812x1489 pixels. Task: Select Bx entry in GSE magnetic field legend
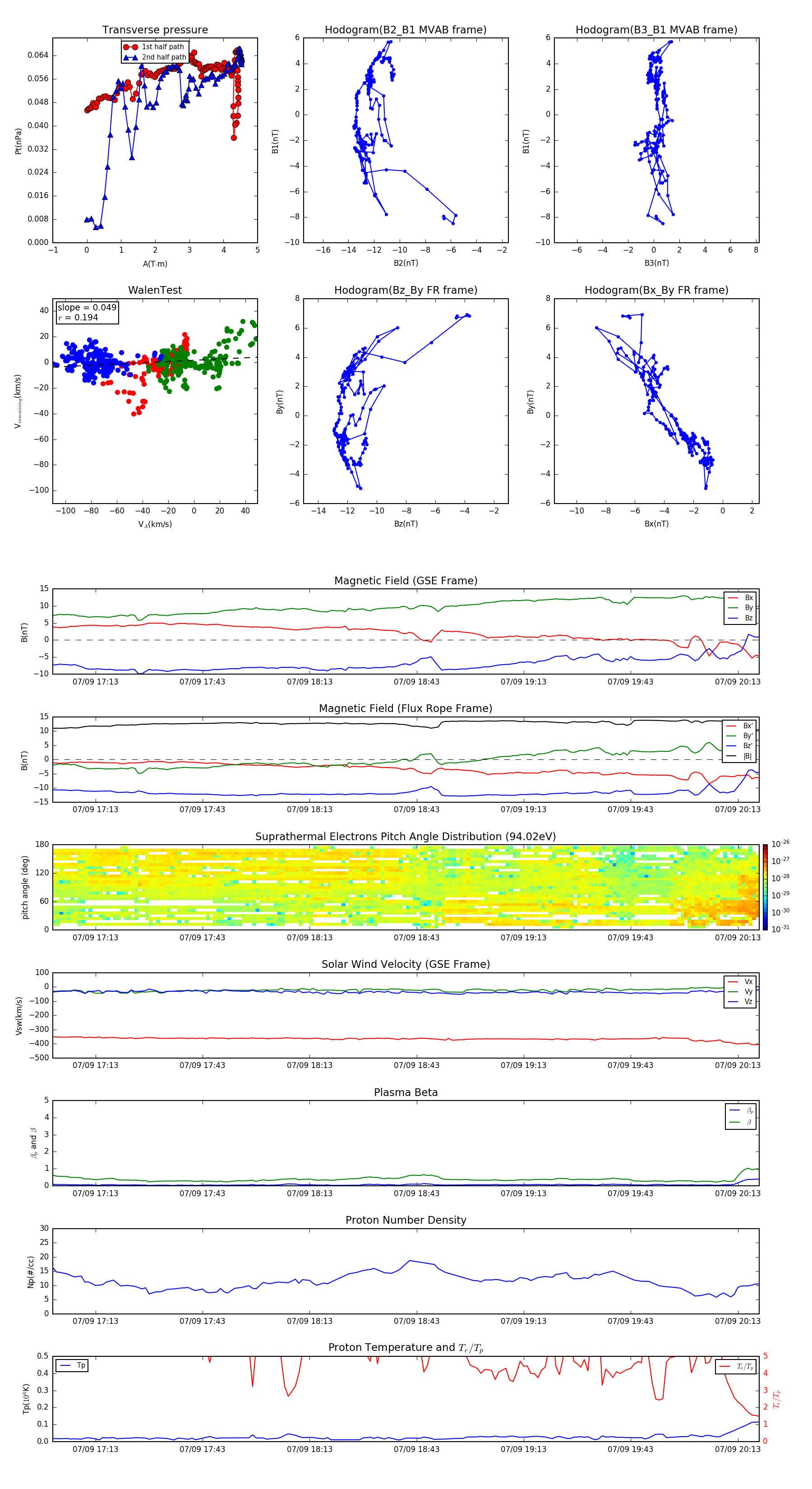pos(741,598)
